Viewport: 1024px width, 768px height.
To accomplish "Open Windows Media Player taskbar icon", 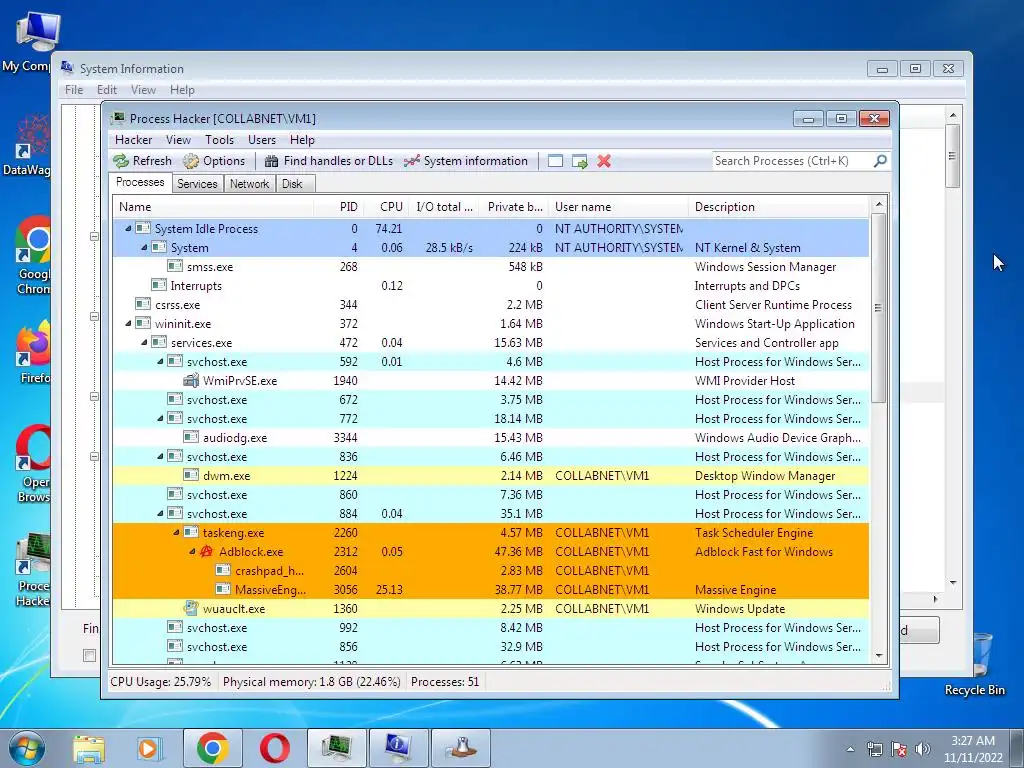I will [x=148, y=748].
